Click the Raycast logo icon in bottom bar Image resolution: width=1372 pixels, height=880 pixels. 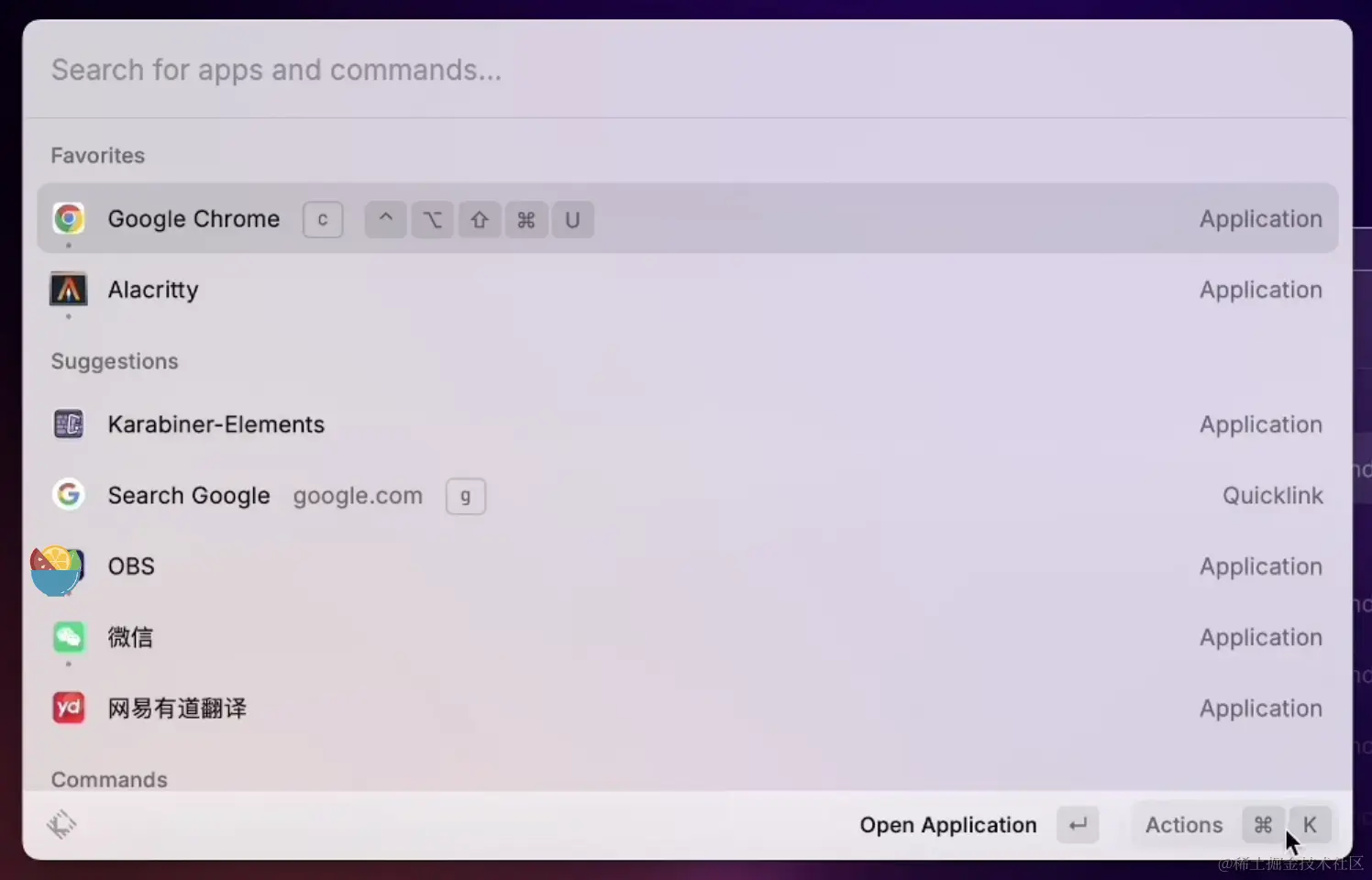point(61,824)
